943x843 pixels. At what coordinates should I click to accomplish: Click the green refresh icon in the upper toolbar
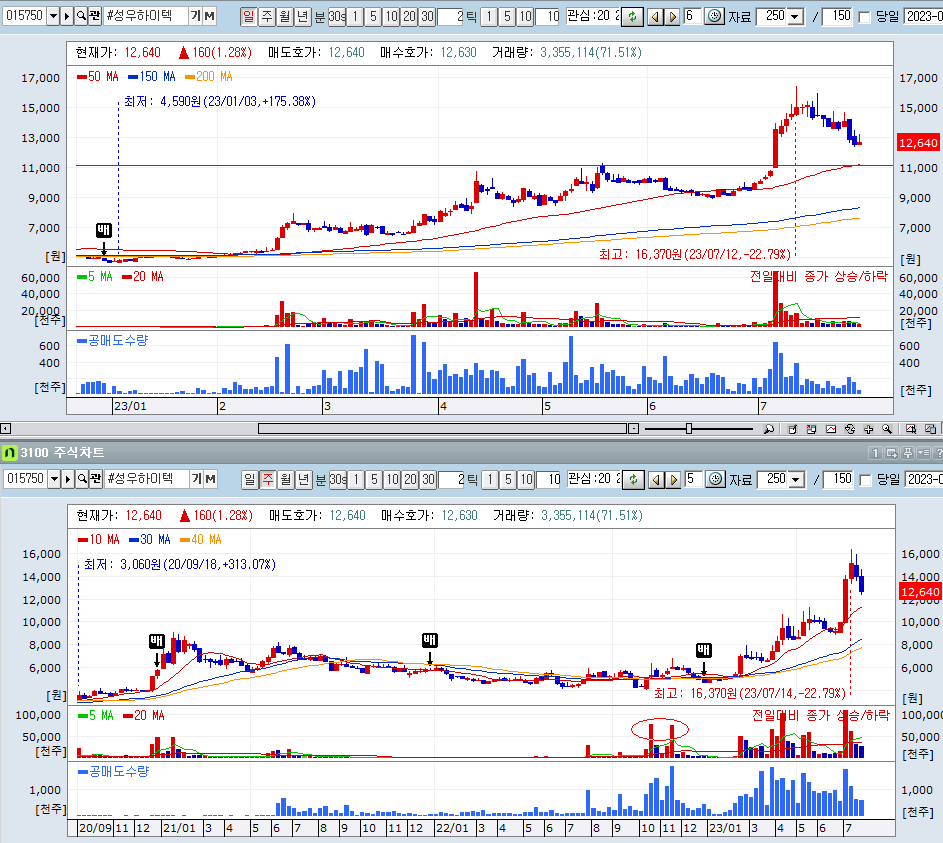[x=631, y=17]
